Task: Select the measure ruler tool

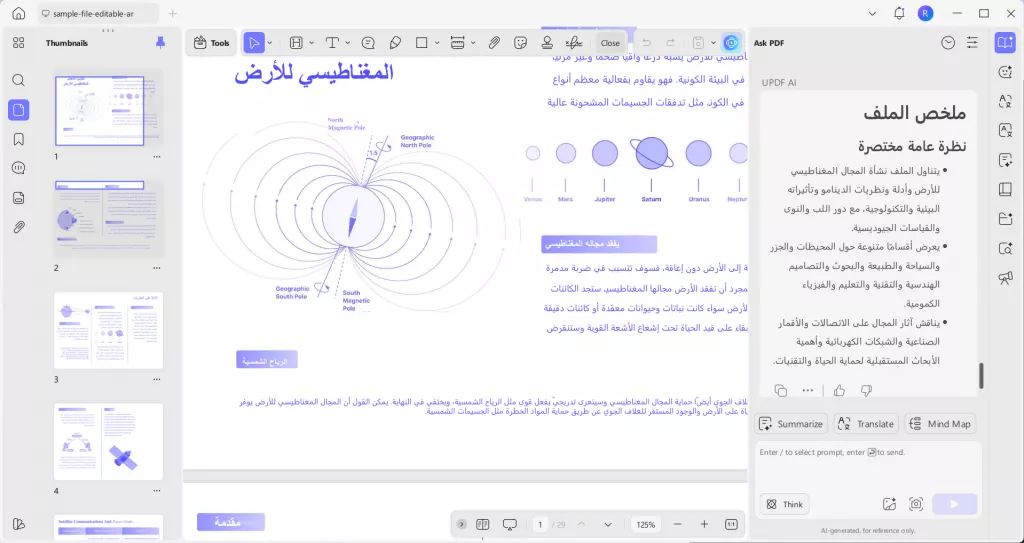Action: point(457,43)
